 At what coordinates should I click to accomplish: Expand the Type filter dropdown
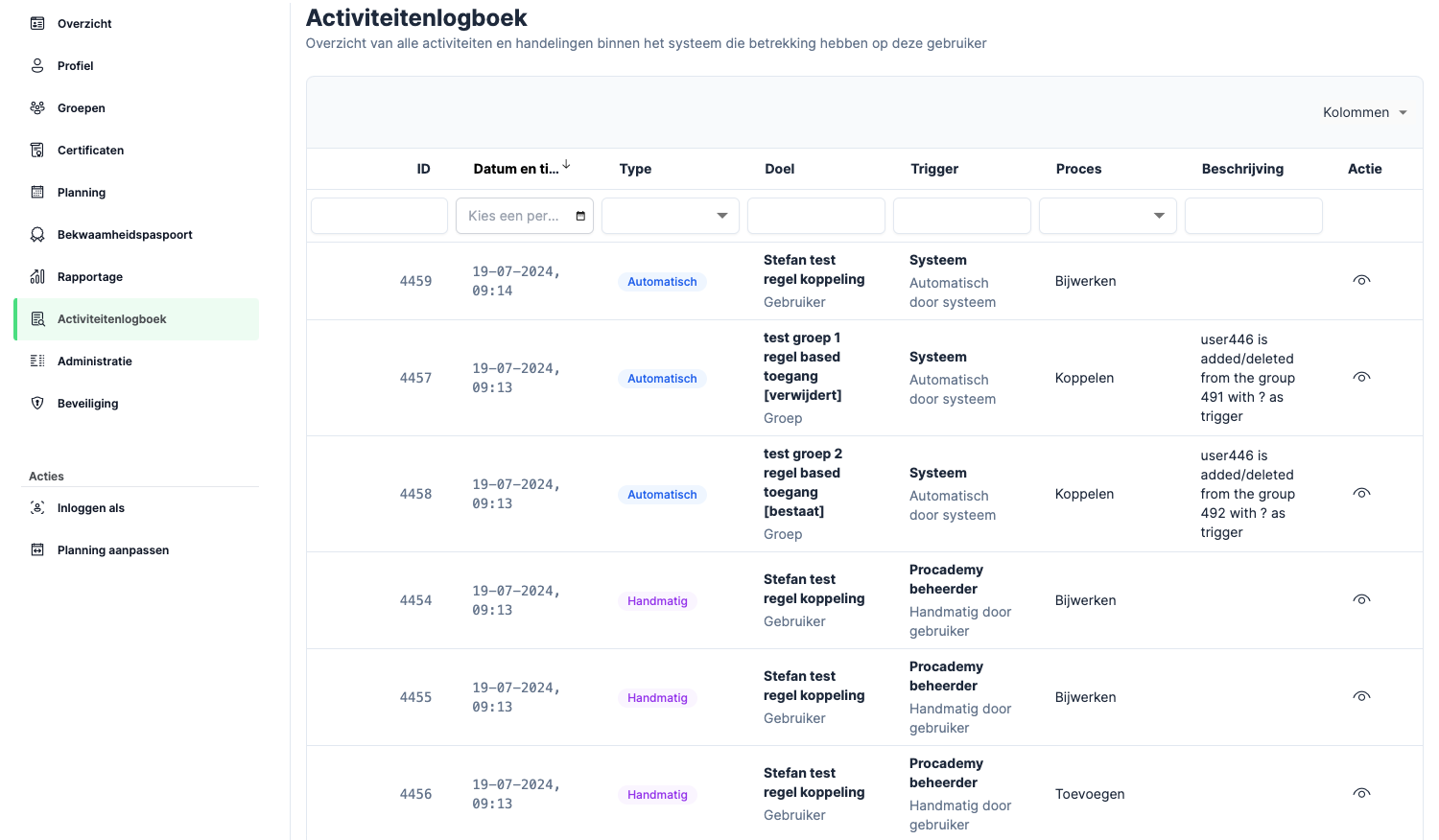click(670, 216)
